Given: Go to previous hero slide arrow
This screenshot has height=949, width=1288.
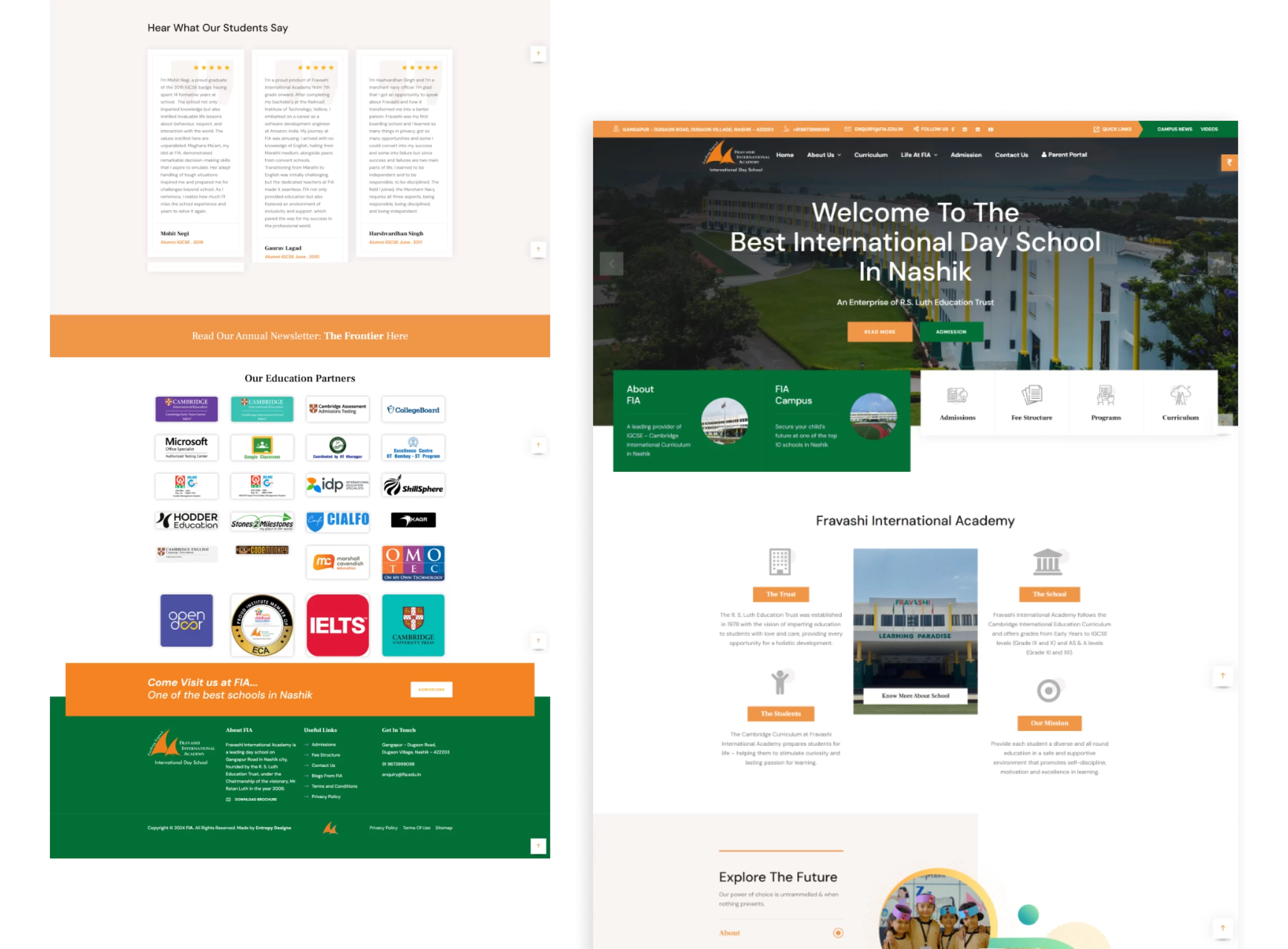Looking at the screenshot, I should [x=611, y=264].
